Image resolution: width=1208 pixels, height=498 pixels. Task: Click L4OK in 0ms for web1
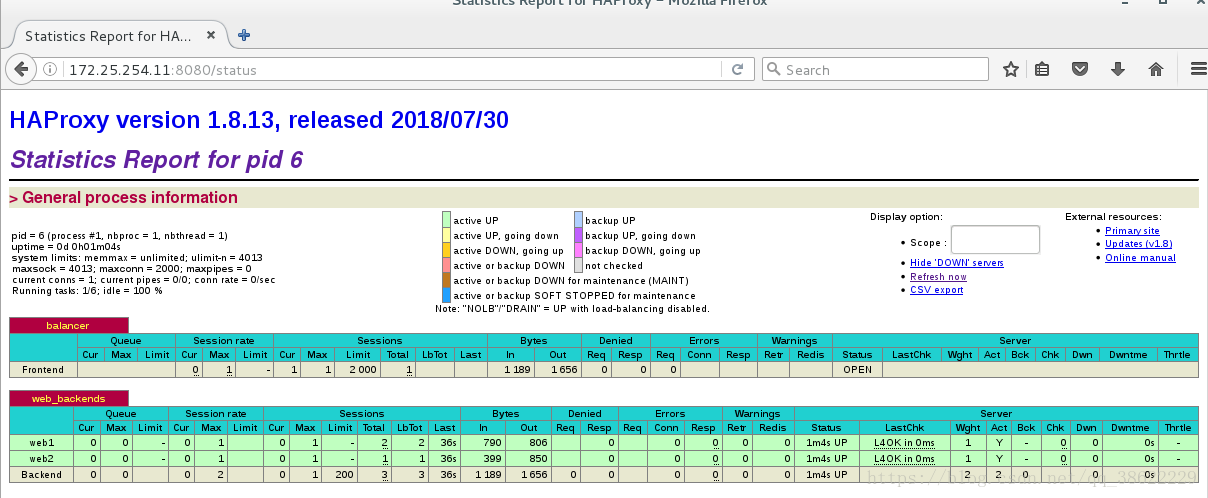point(904,443)
